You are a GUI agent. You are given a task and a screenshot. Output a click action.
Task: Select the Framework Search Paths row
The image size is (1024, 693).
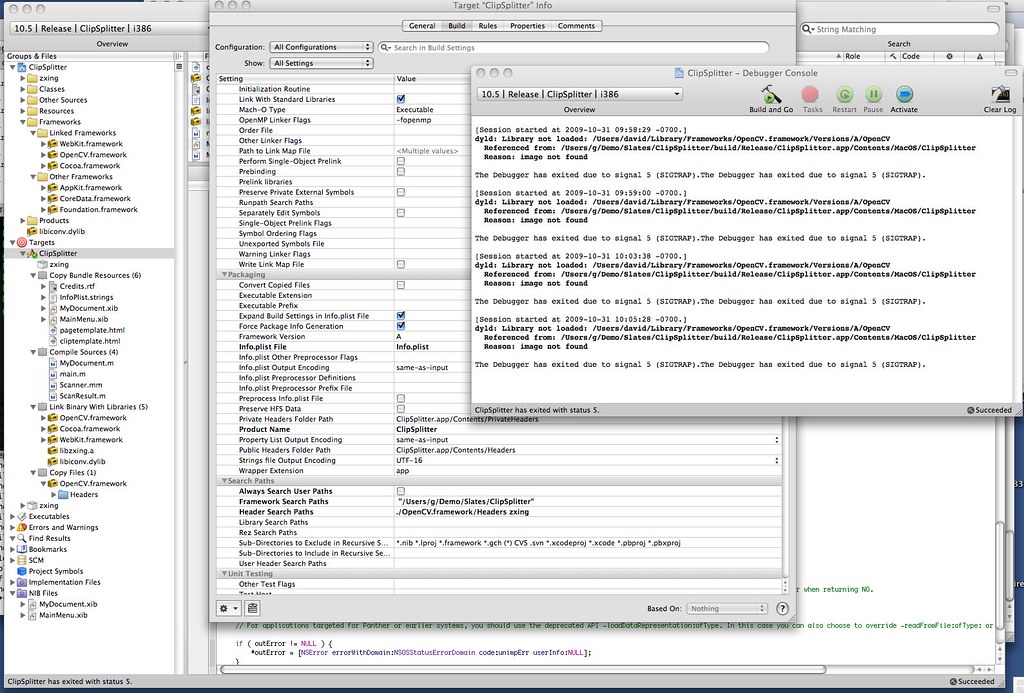[500, 502]
